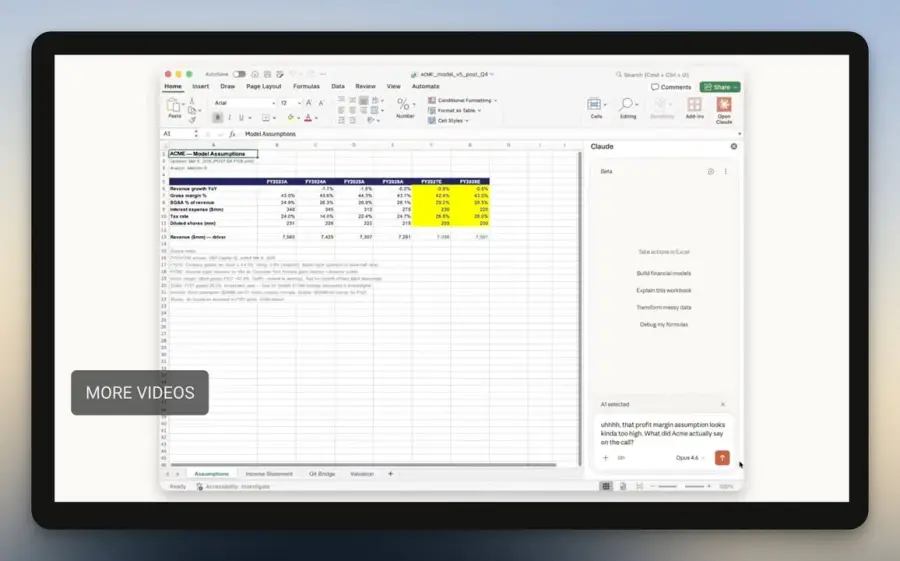Screen dimensions: 900x561
Task: Click the zoom slider in status bar
Action: pyautogui.click(x=681, y=486)
